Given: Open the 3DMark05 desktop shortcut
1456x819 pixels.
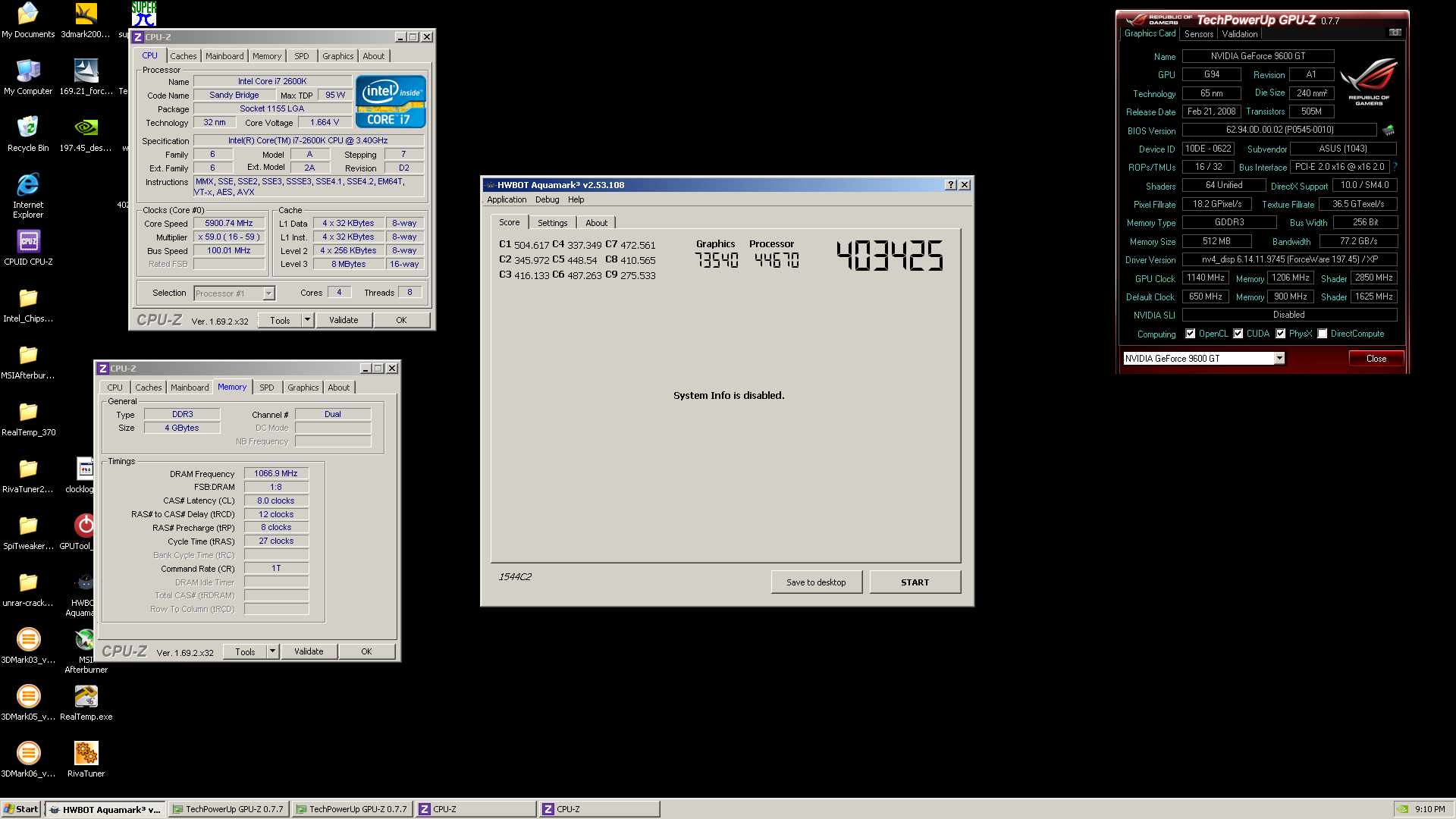Looking at the screenshot, I should [28, 703].
